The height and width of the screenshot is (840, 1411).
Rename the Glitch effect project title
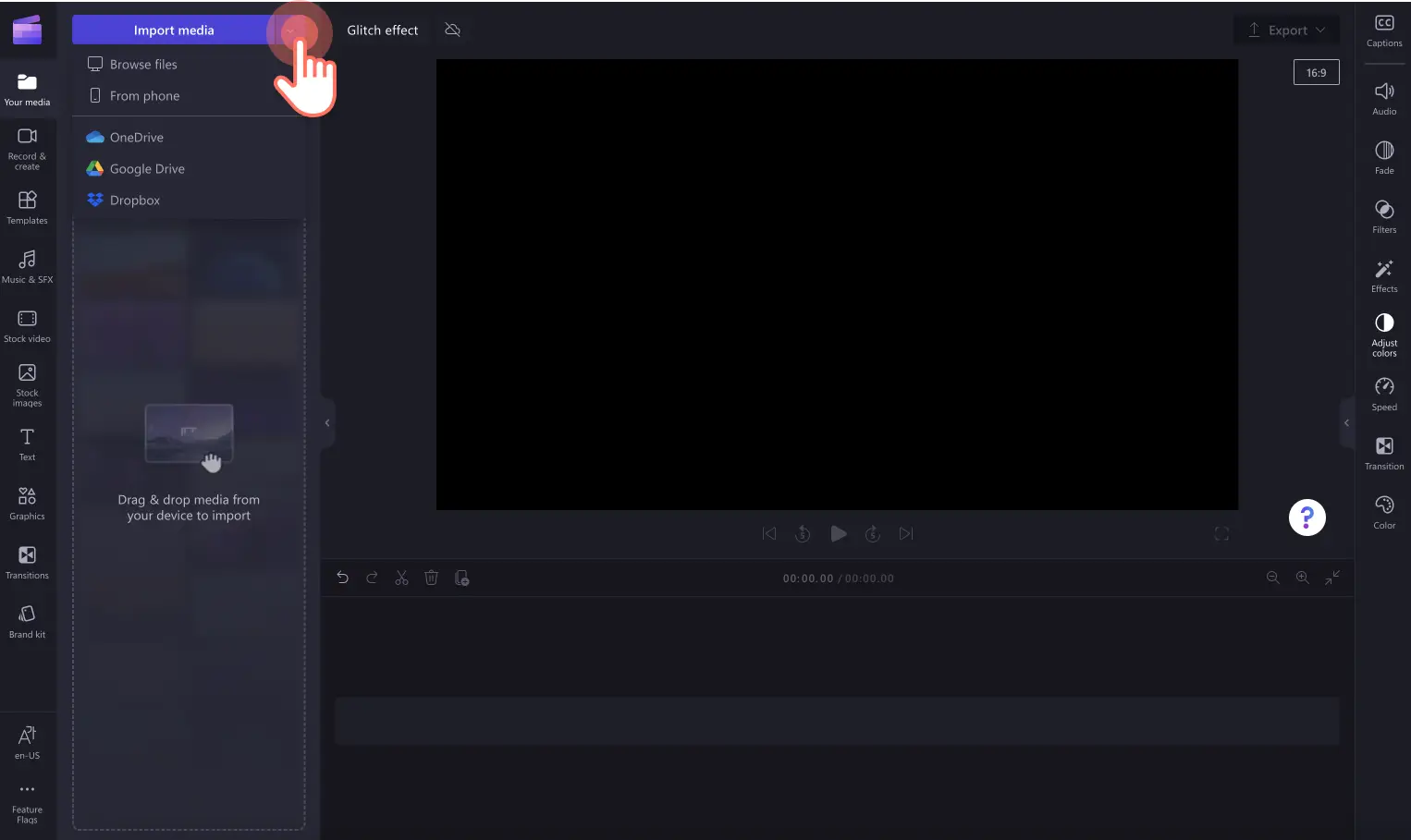click(x=382, y=30)
